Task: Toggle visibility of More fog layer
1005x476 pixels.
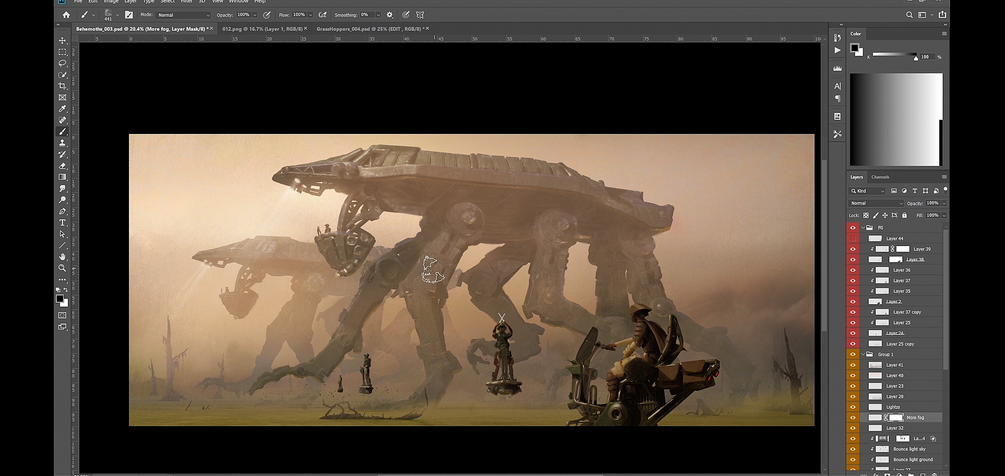Action: pos(853,417)
